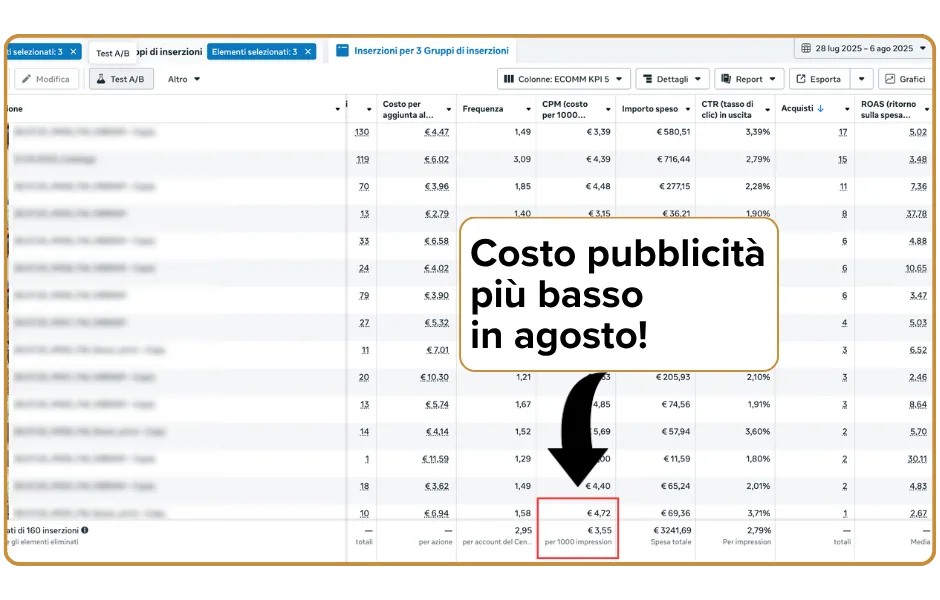Screen dimensions: 940x600
Task: Select the CTR cell 3,71%
Action: [758, 514]
